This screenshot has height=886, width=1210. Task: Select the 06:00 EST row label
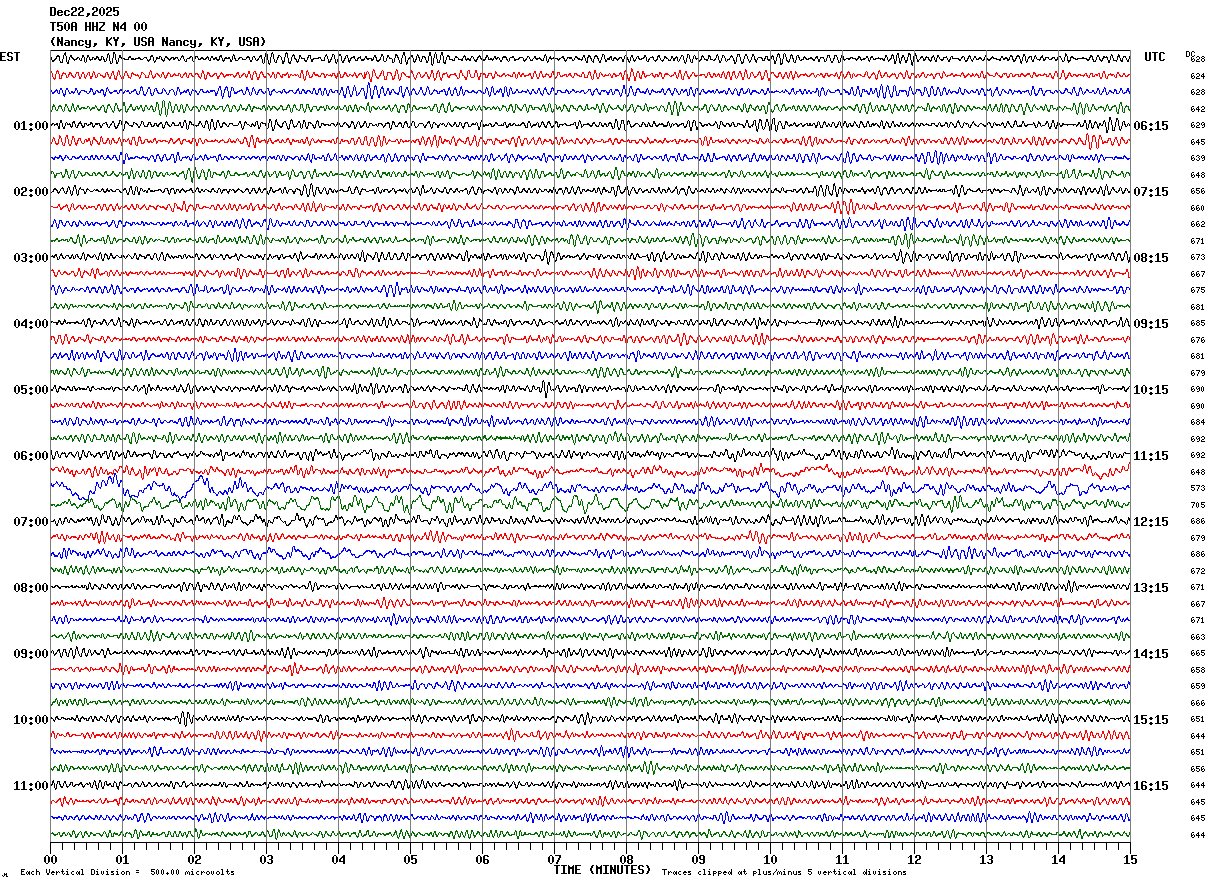click(x=31, y=456)
